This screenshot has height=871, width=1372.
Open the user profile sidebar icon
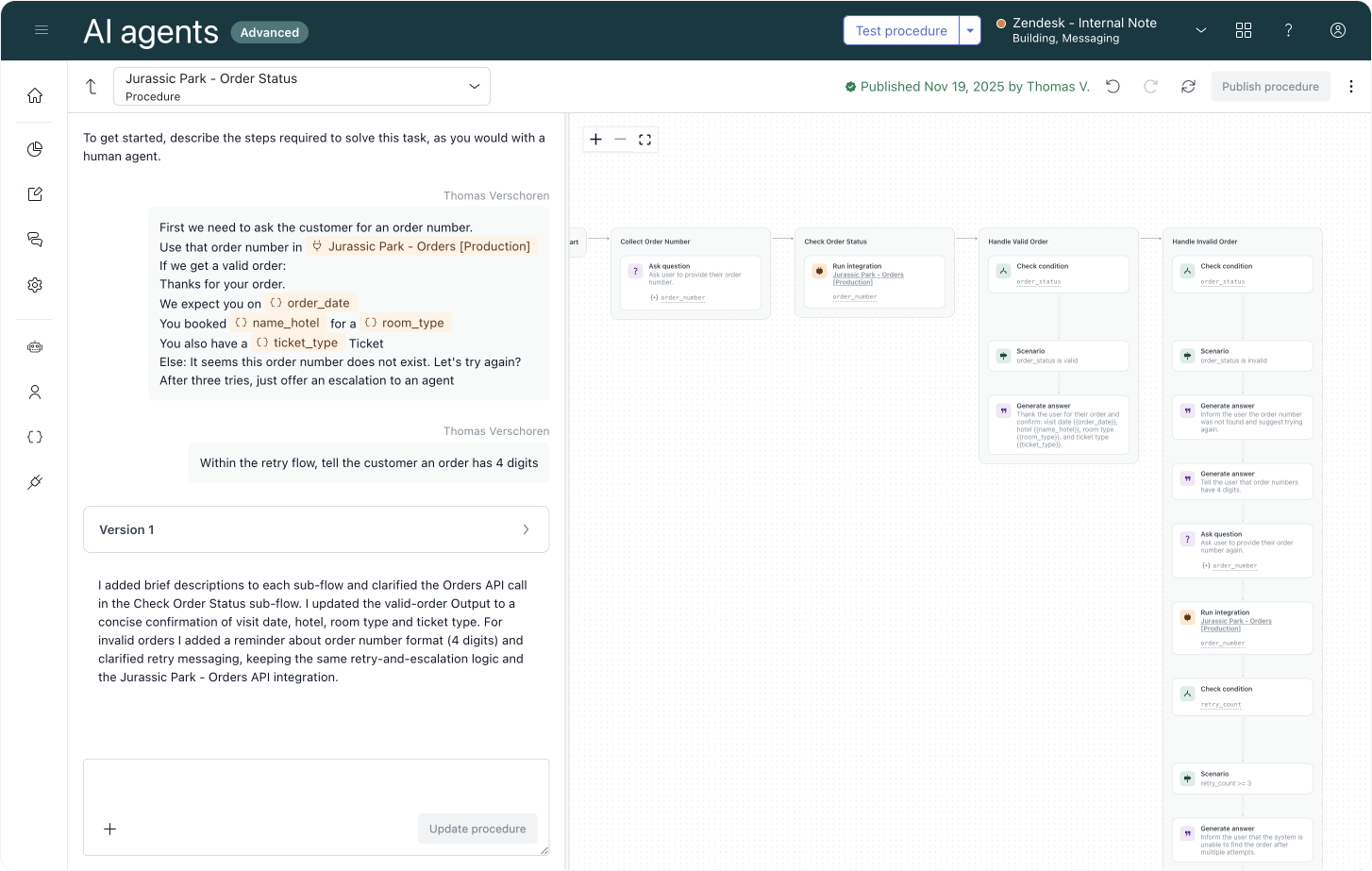coord(35,392)
